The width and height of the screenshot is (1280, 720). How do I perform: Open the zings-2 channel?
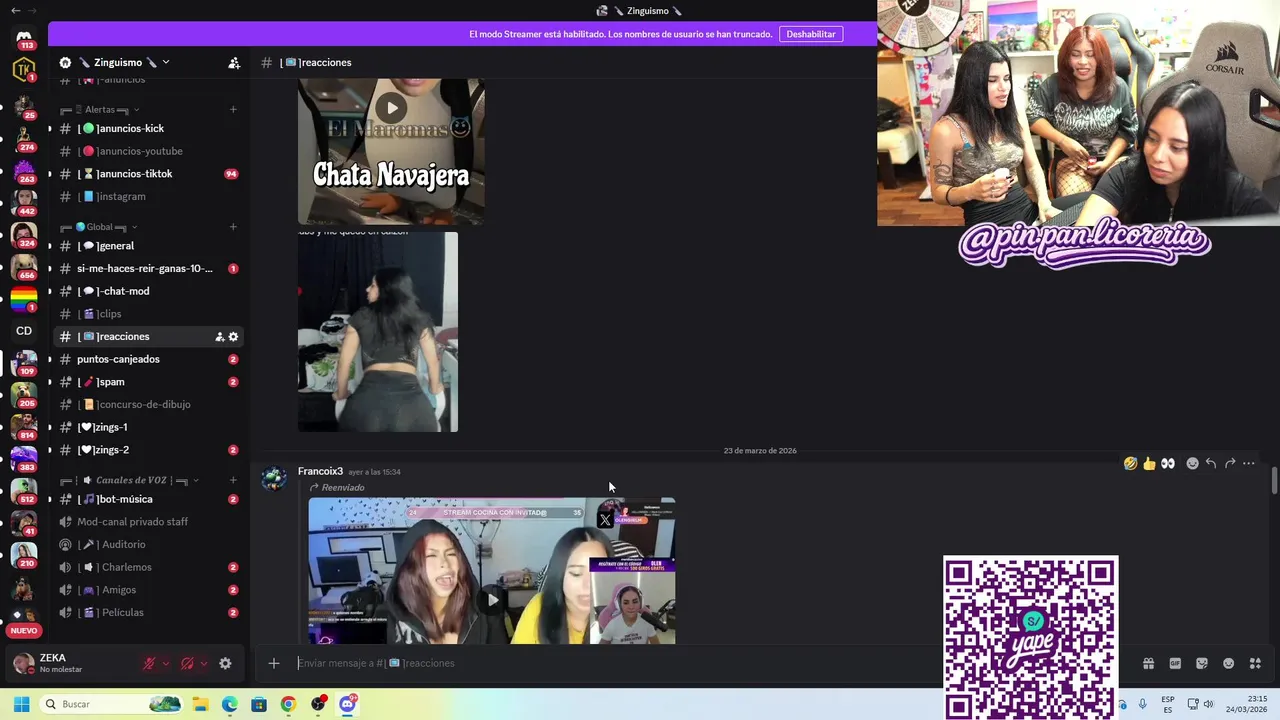point(147,450)
